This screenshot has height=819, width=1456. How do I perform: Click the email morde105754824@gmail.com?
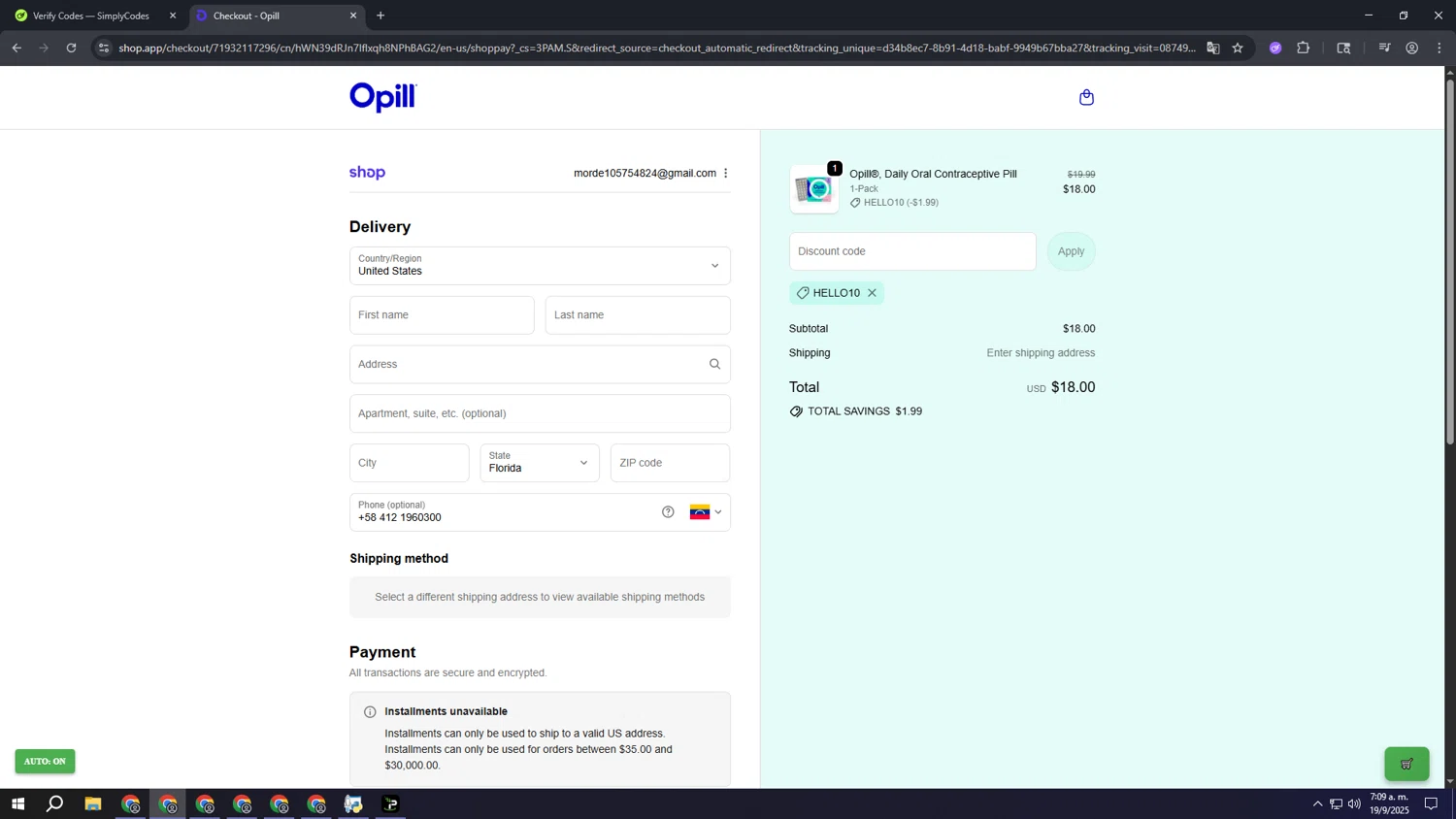[645, 173]
